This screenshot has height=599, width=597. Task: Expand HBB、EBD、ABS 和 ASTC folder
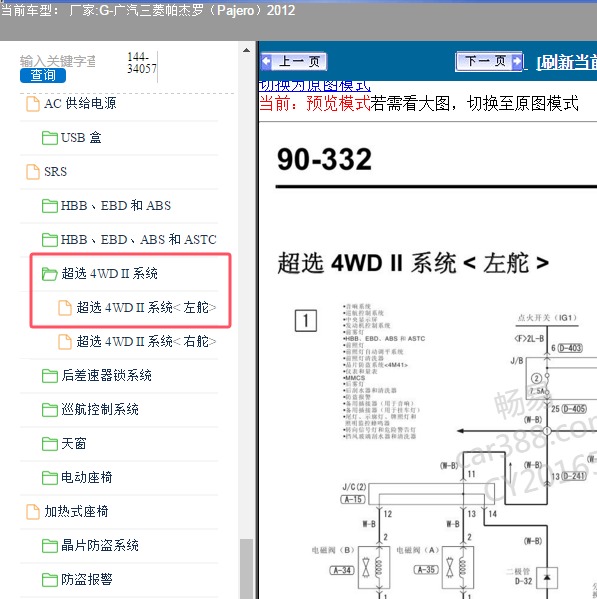pyautogui.click(x=139, y=240)
